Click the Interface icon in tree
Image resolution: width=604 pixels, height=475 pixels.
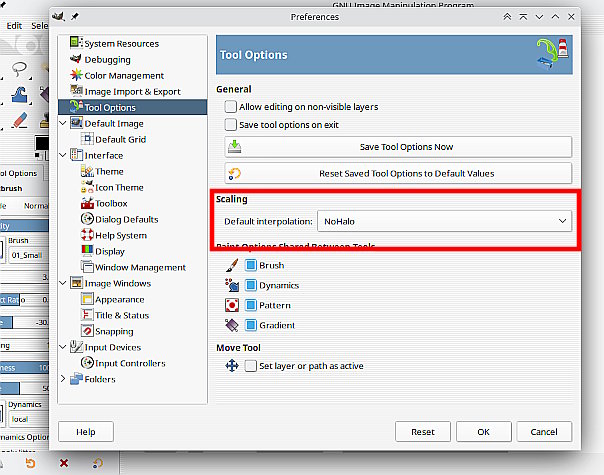pyautogui.click(x=76, y=155)
